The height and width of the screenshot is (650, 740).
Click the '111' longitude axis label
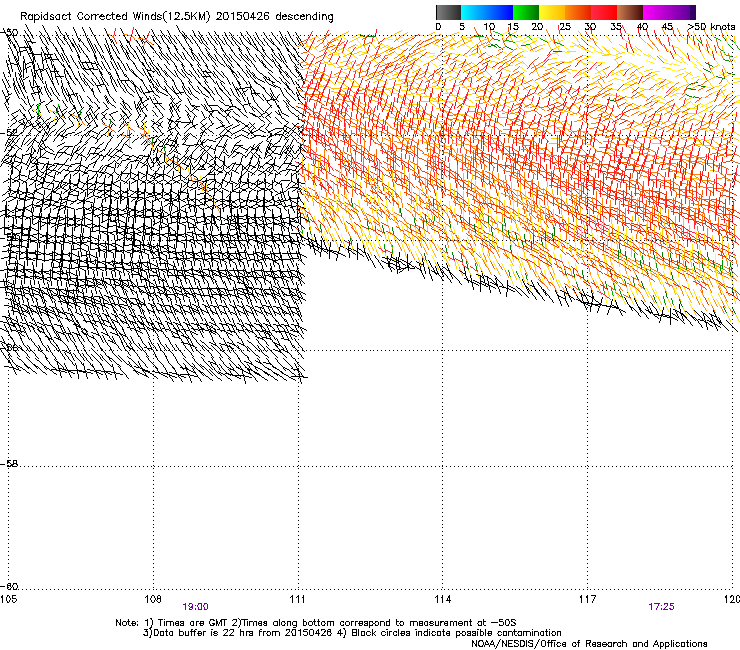297,599
